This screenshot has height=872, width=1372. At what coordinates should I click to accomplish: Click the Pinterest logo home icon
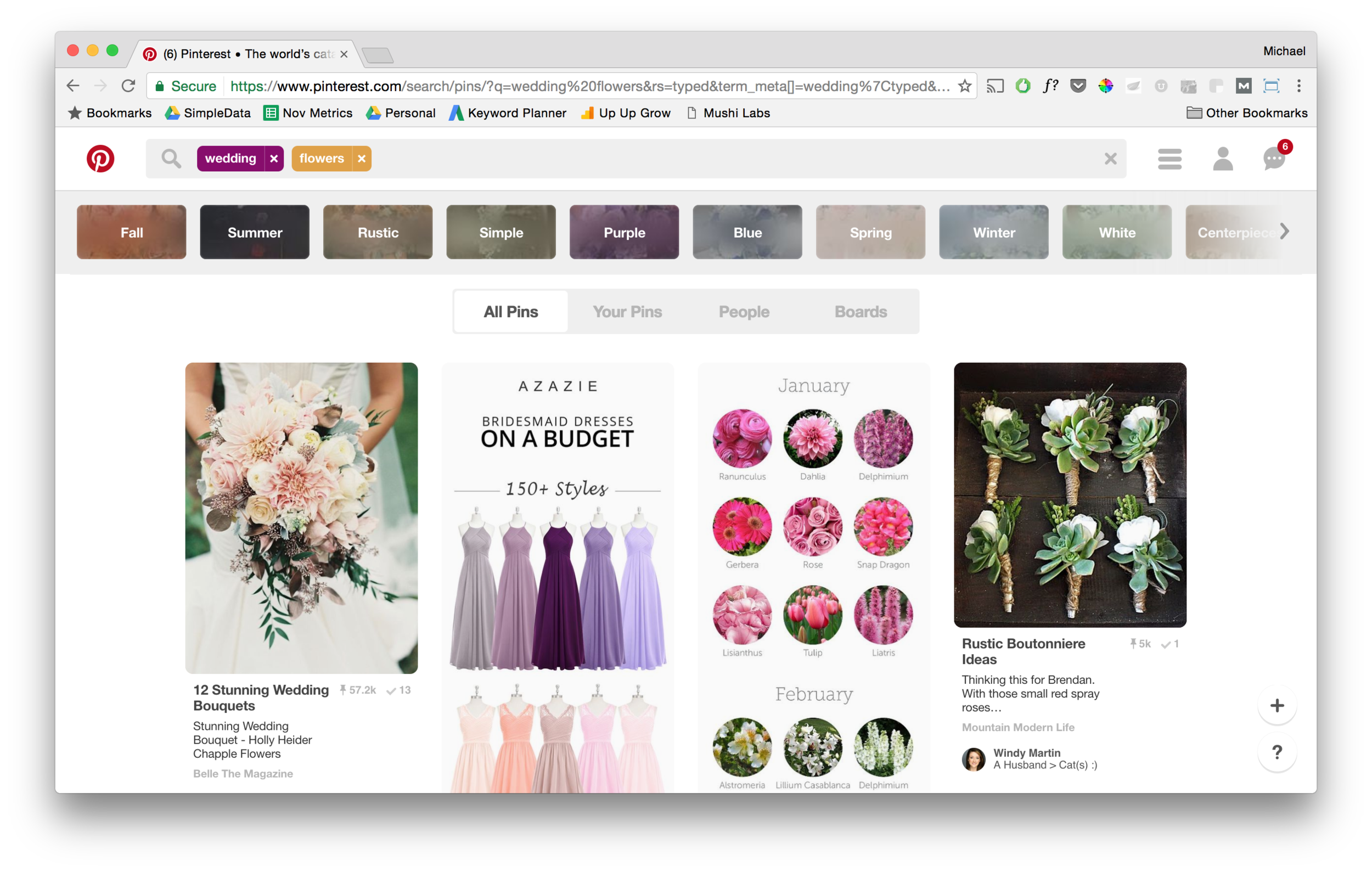click(100, 159)
